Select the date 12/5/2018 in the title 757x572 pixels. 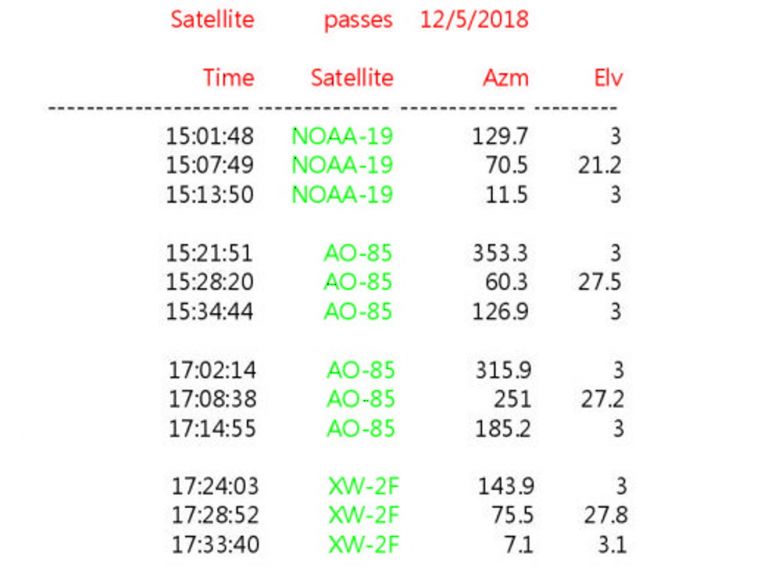click(x=474, y=19)
